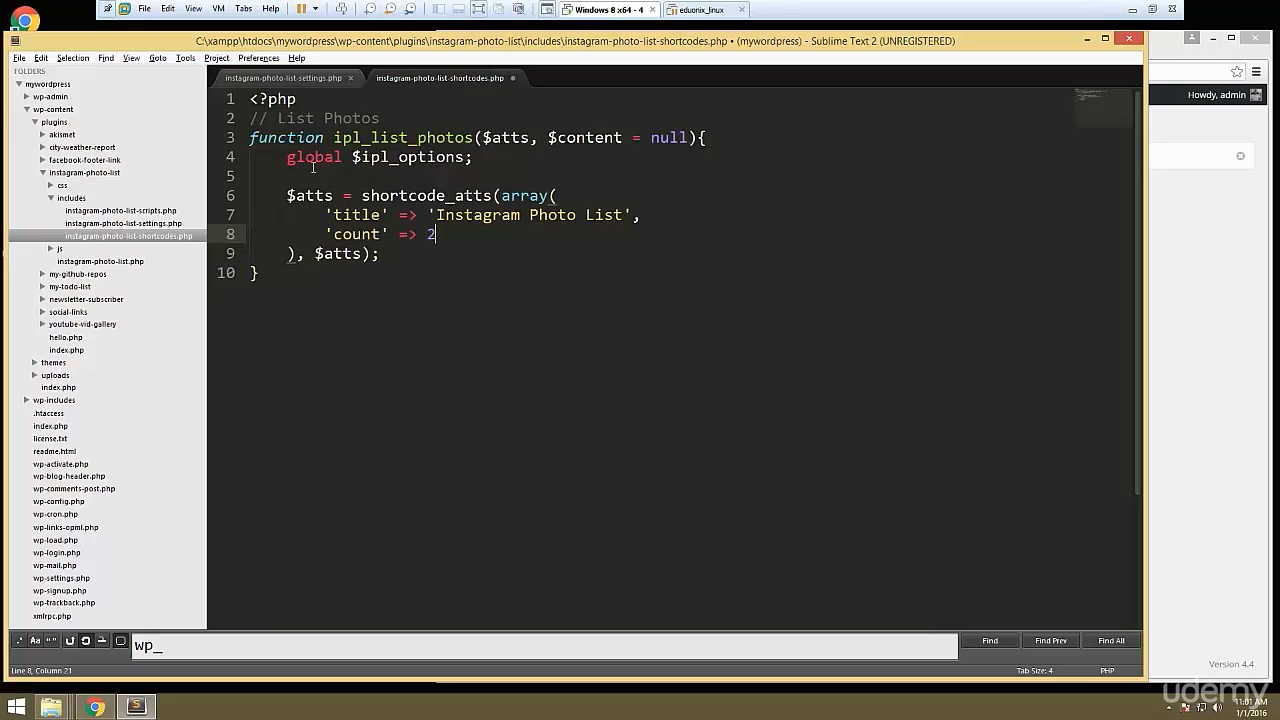Collapse the mywordpress root folder

point(19,84)
